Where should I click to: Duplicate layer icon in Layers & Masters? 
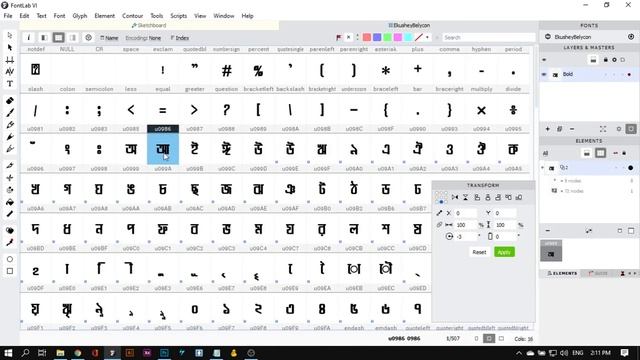tap(560, 129)
